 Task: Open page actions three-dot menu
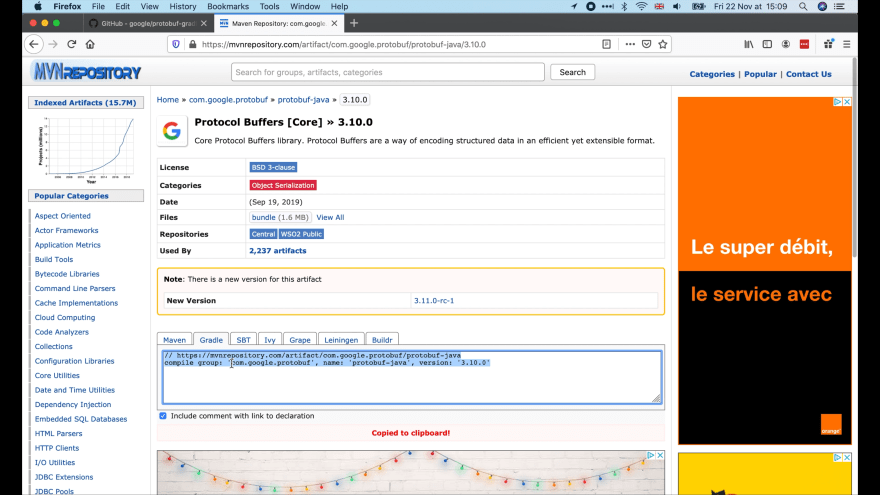(x=630, y=44)
